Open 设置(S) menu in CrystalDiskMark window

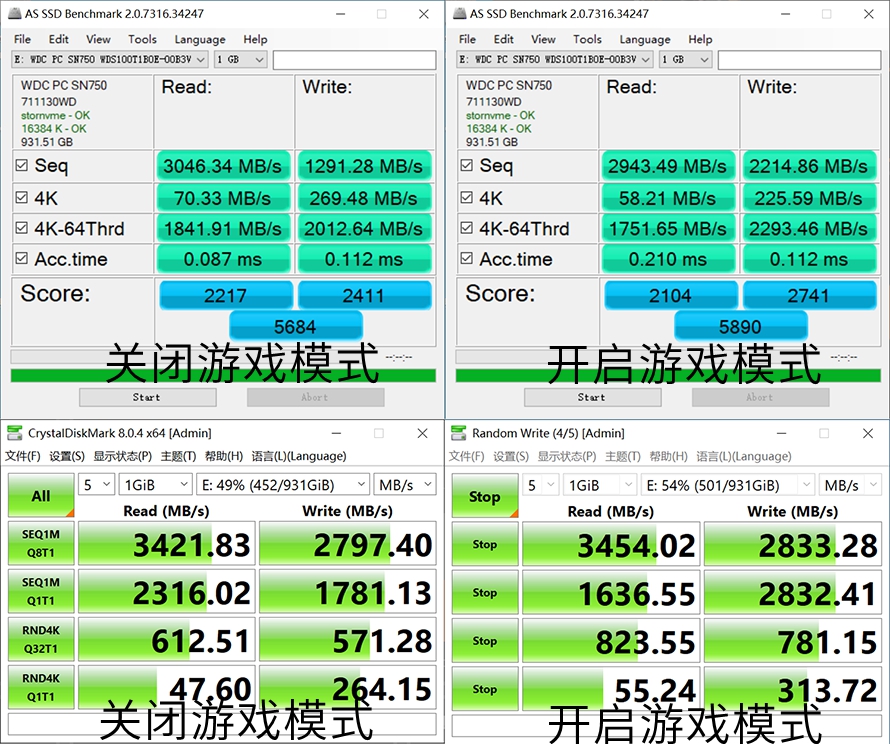[67, 456]
